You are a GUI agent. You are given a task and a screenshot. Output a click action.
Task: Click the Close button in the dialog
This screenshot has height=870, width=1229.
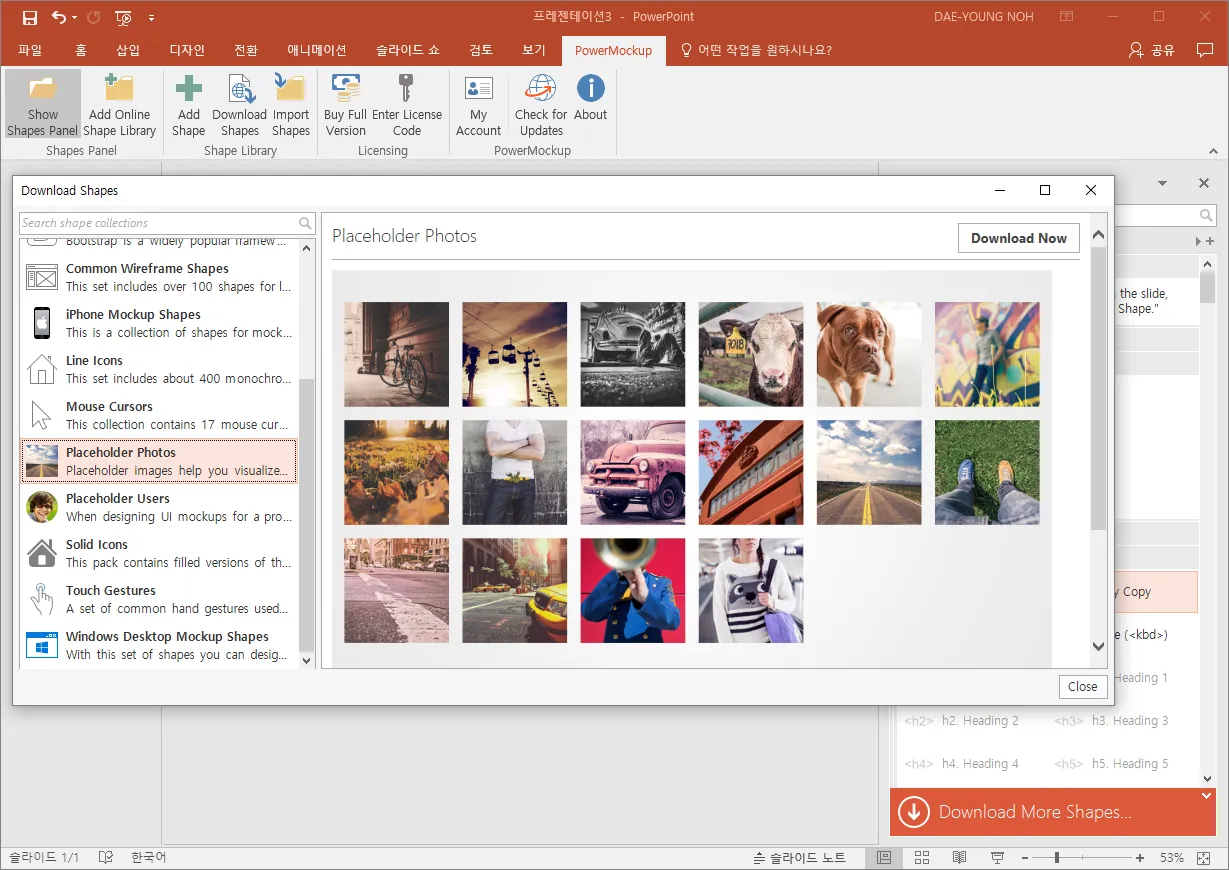(x=1082, y=686)
